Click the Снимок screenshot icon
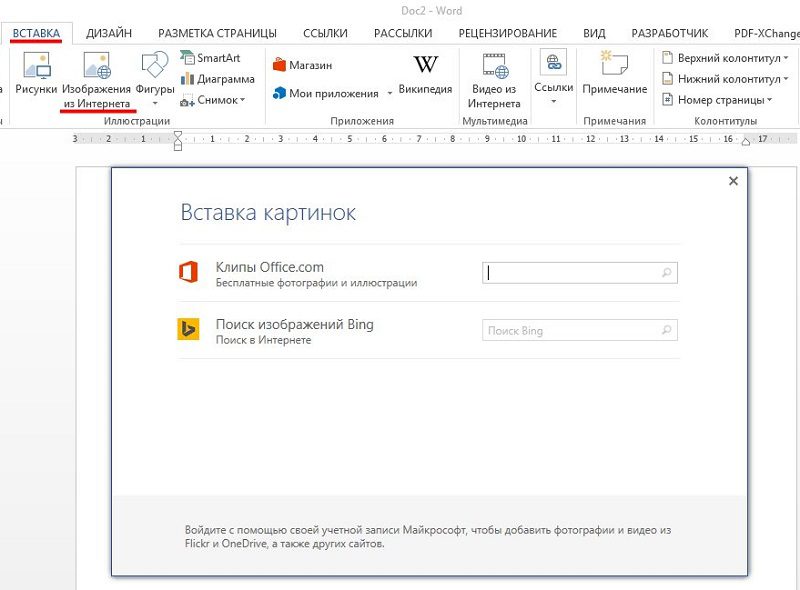The width and height of the screenshot is (800, 590). coord(187,100)
